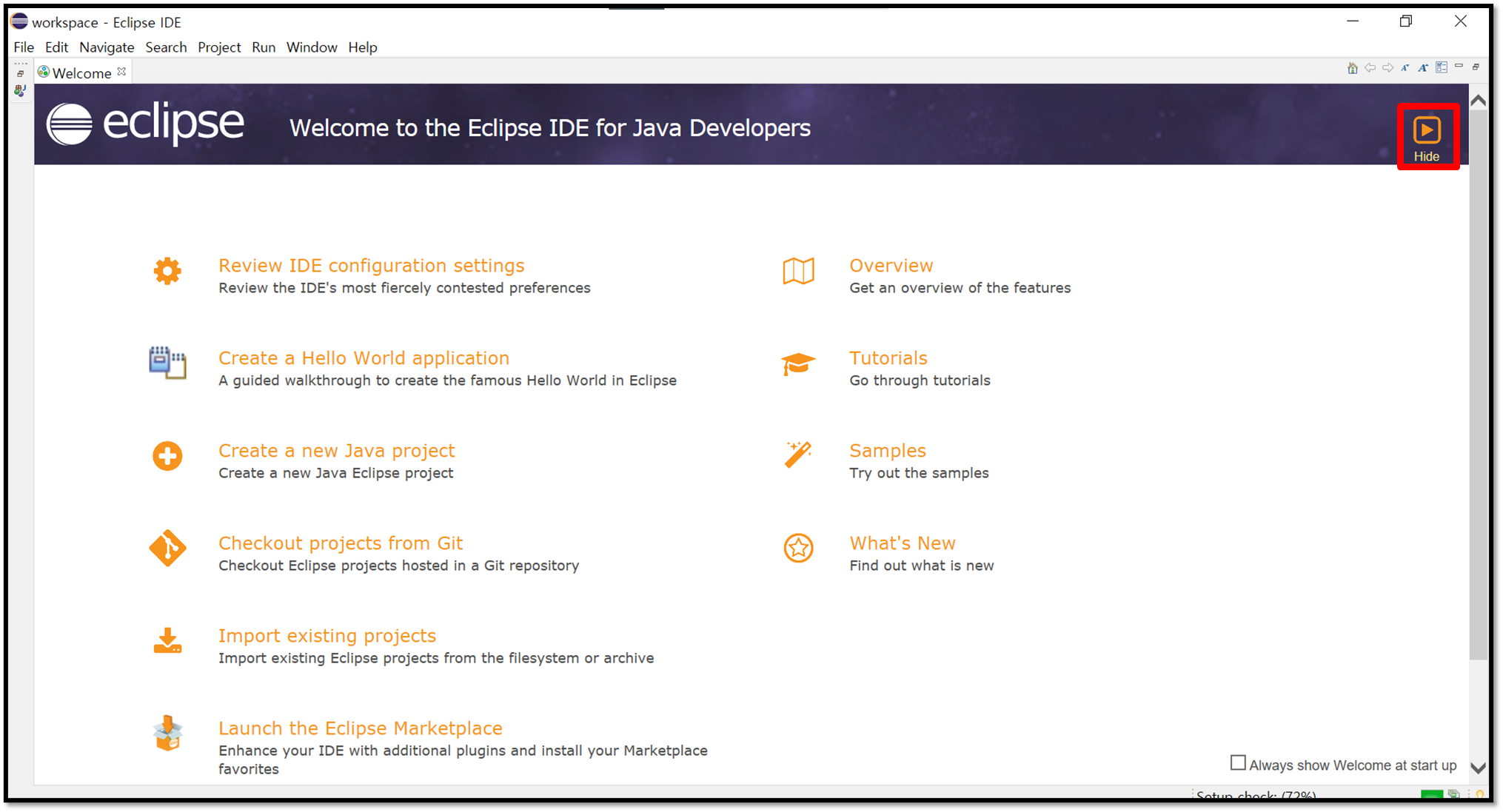Open the Edit menu
The height and width of the screenshot is (812, 1503).
point(56,47)
